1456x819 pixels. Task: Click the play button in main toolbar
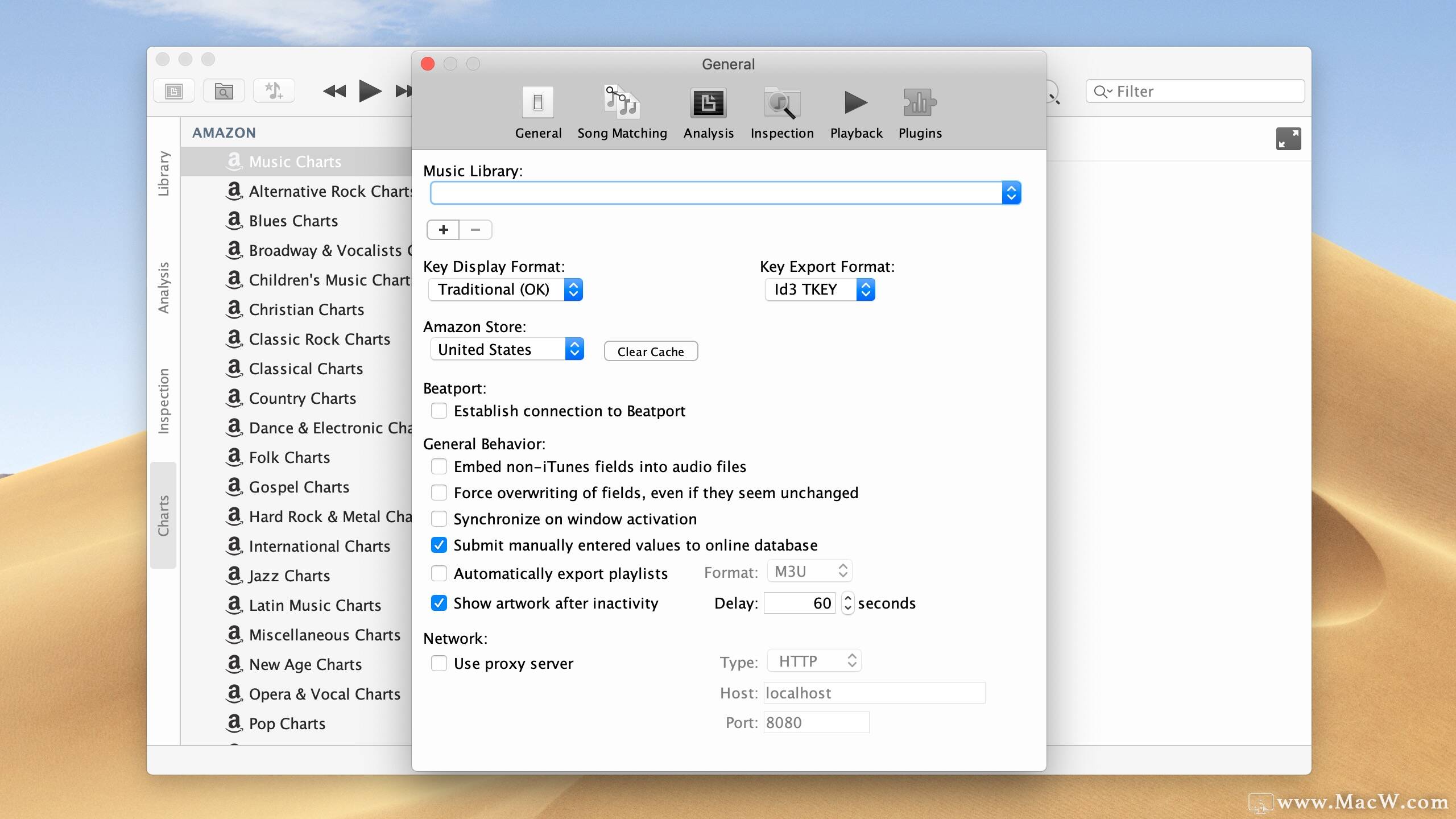tap(370, 91)
